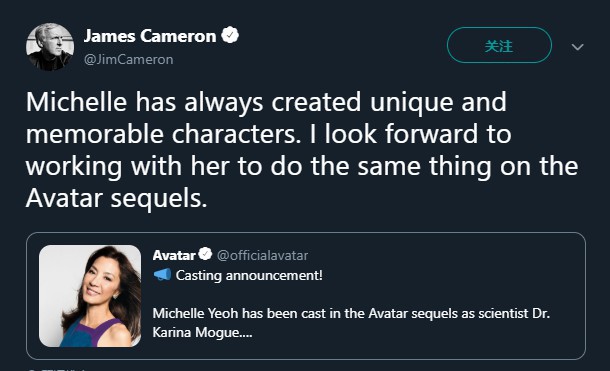Image resolution: width=610 pixels, height=371 pixels.
Task: Open the @officialavatar handle
Action: [x=262, y=256]
